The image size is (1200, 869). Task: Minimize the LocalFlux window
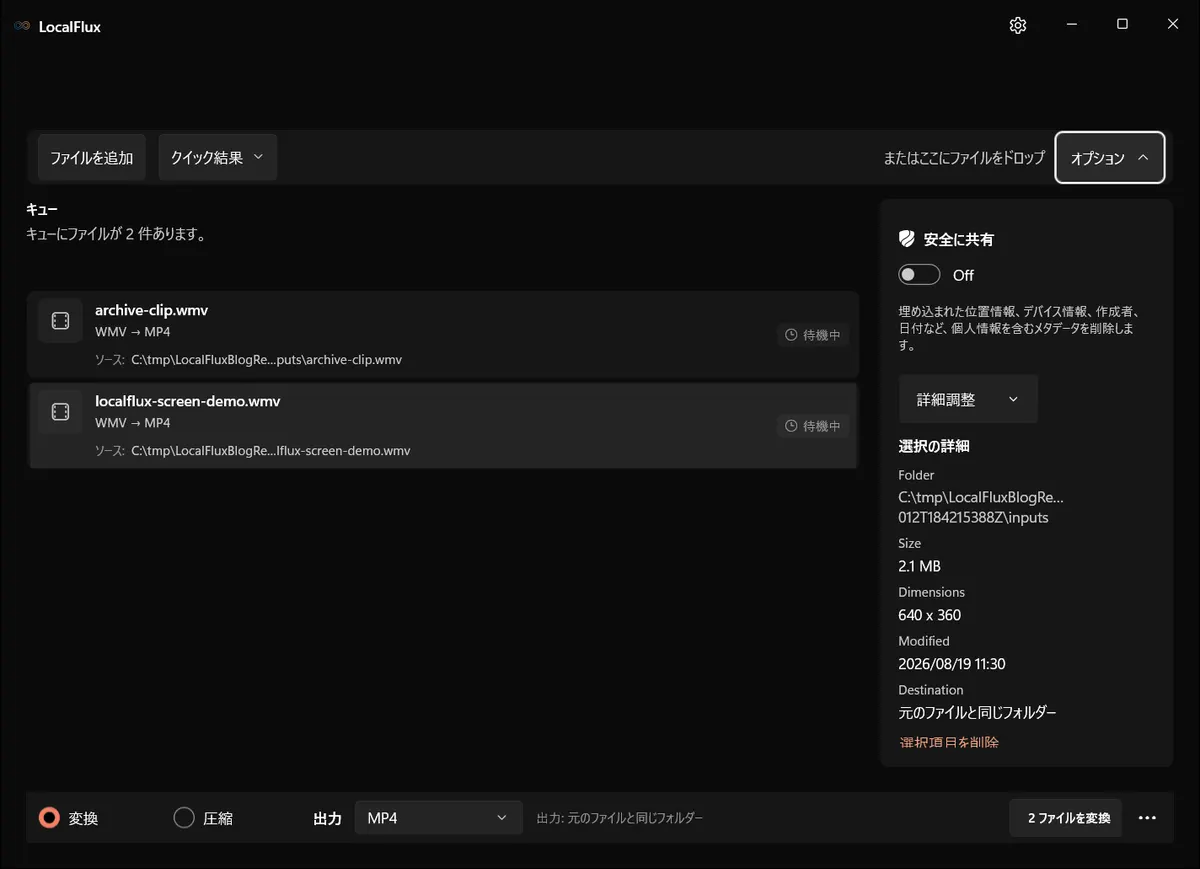[1071, 25]
